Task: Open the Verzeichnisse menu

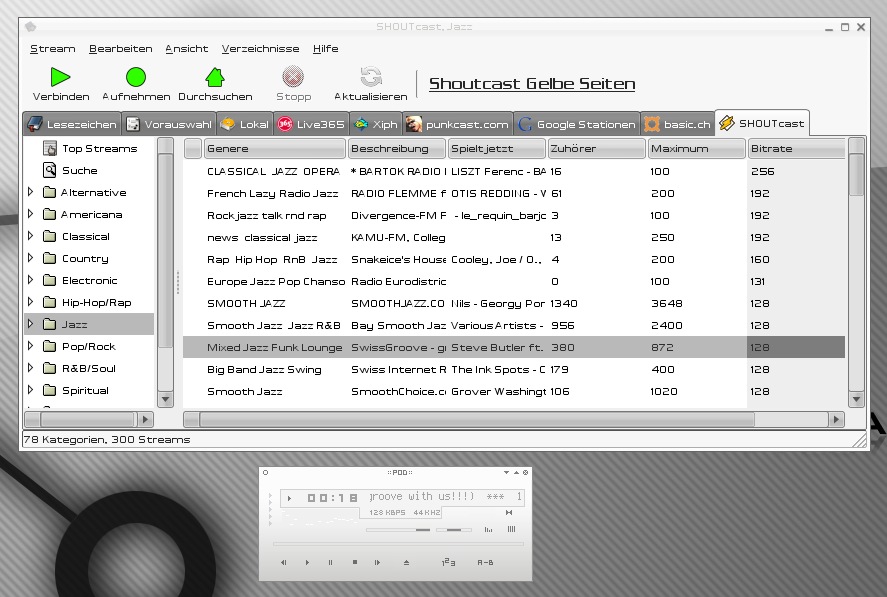Action: click(x=260, y=48)
